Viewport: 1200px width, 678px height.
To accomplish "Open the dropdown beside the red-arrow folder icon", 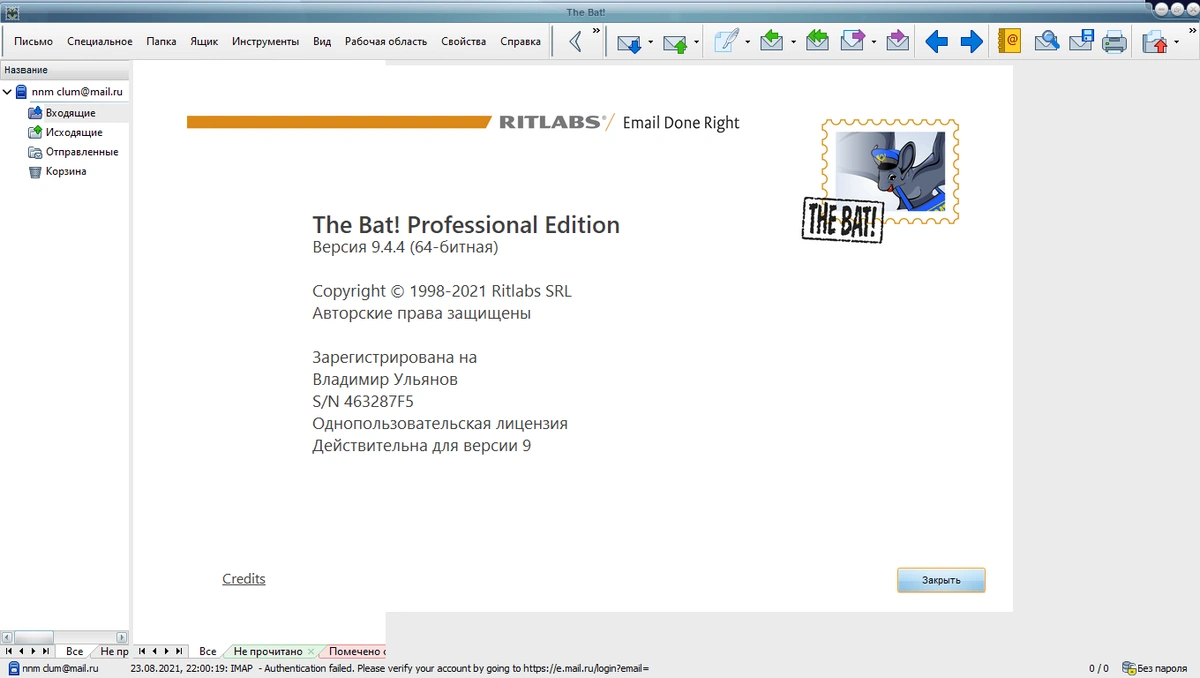I will (x=1176, y=42).
